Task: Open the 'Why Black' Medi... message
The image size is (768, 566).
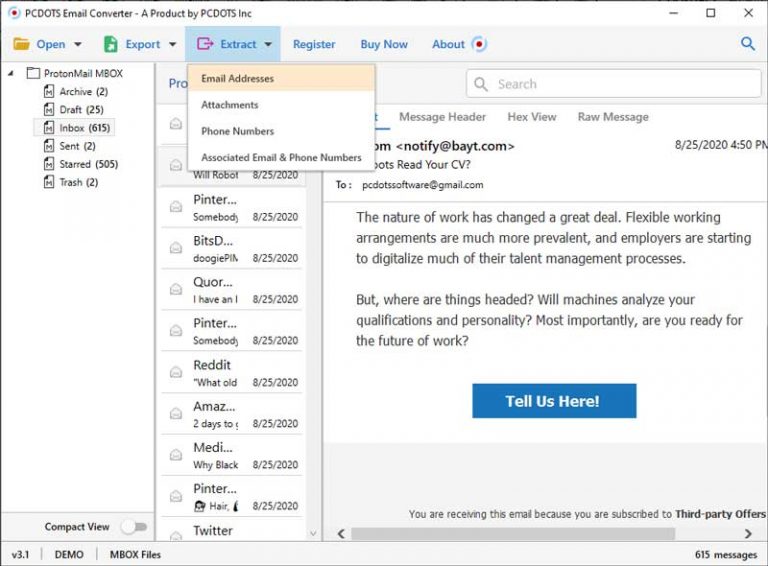Action: (232, 455)
